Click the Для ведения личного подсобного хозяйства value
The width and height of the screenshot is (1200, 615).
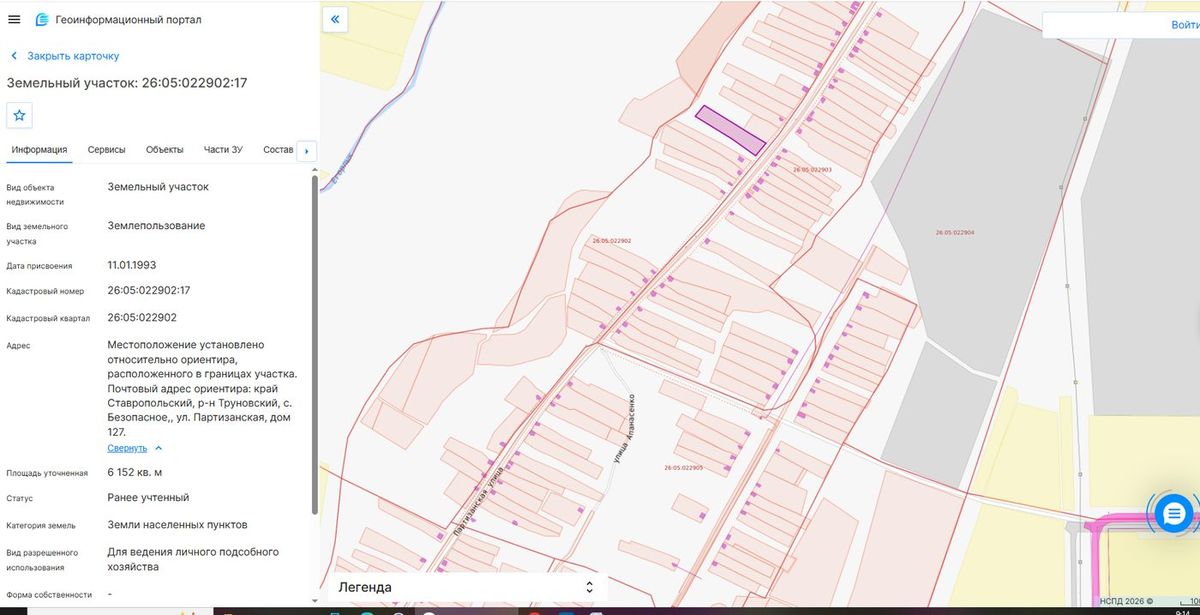coord(193,559)
